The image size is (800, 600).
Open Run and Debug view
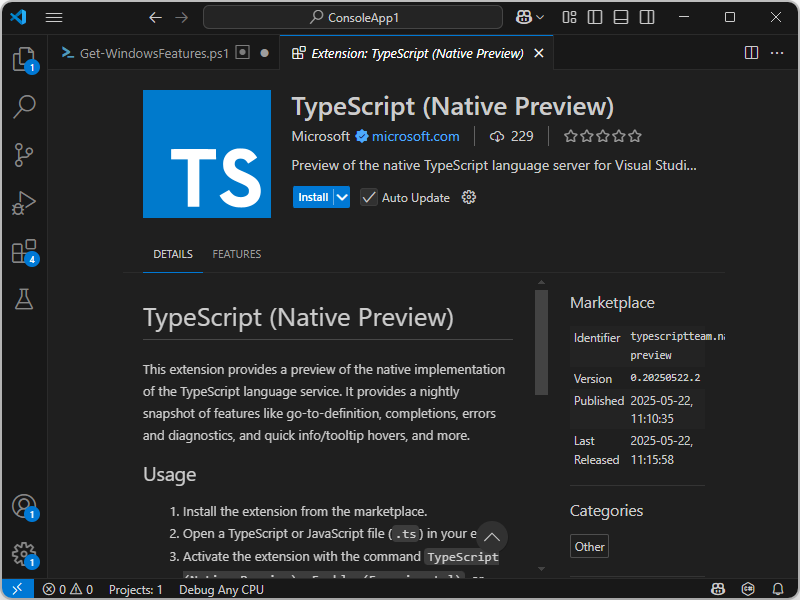click(24, 203)
